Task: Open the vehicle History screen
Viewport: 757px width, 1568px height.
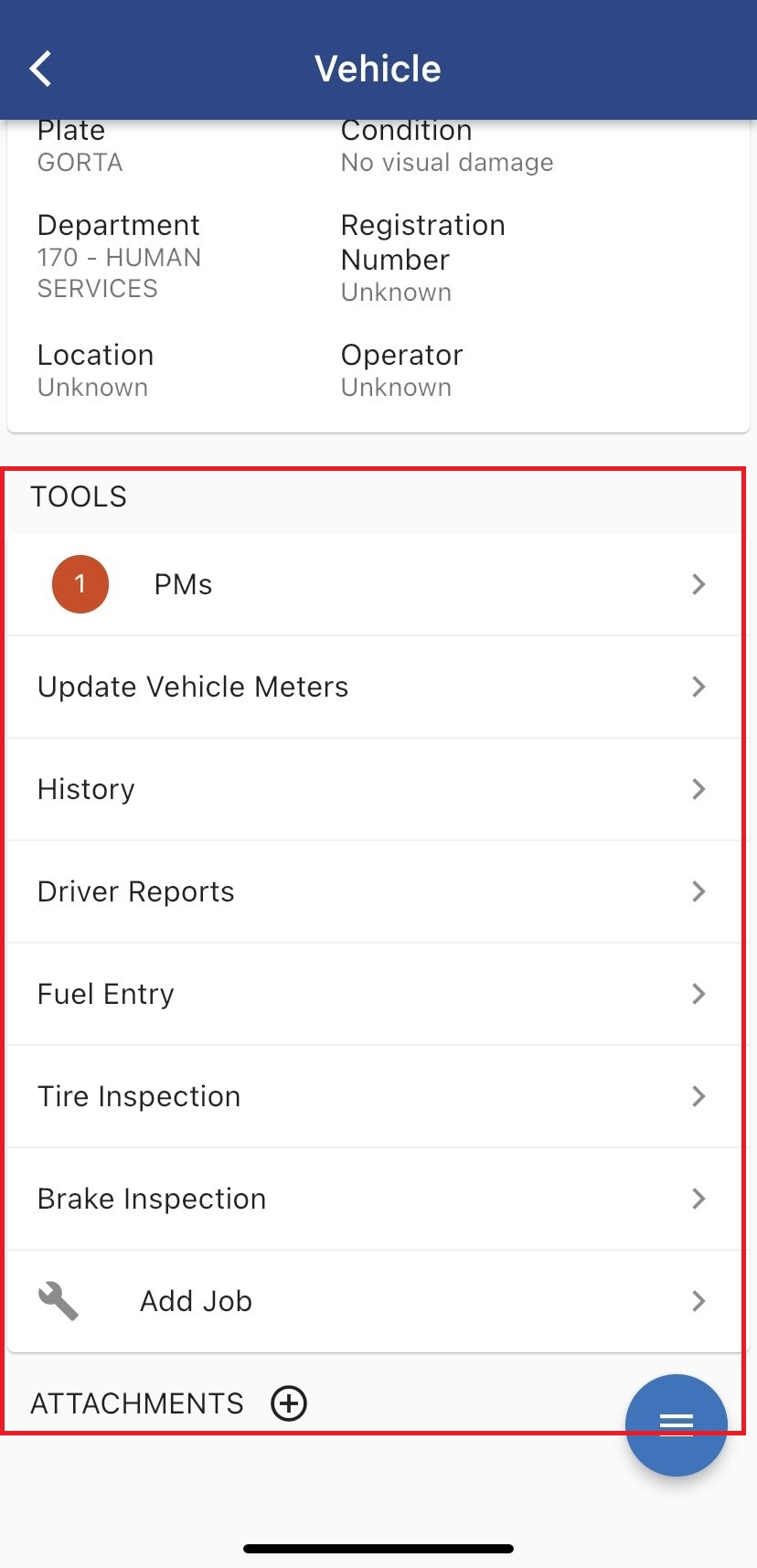Action: click(86, 789)
